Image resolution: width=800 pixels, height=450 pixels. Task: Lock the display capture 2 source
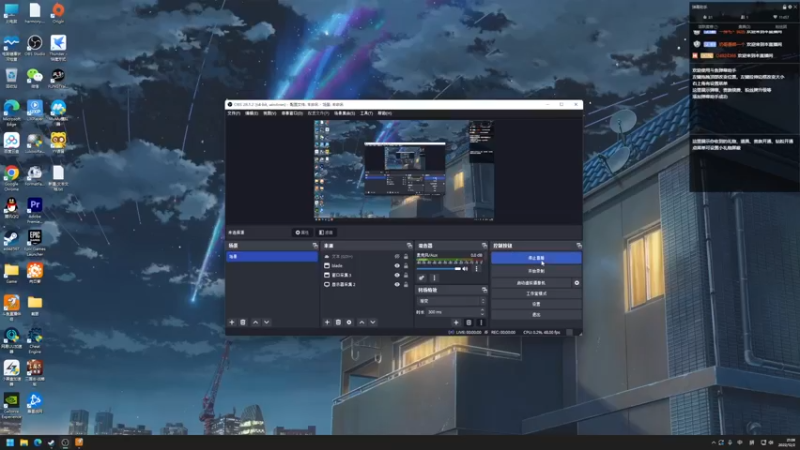[x=406, y=284]
